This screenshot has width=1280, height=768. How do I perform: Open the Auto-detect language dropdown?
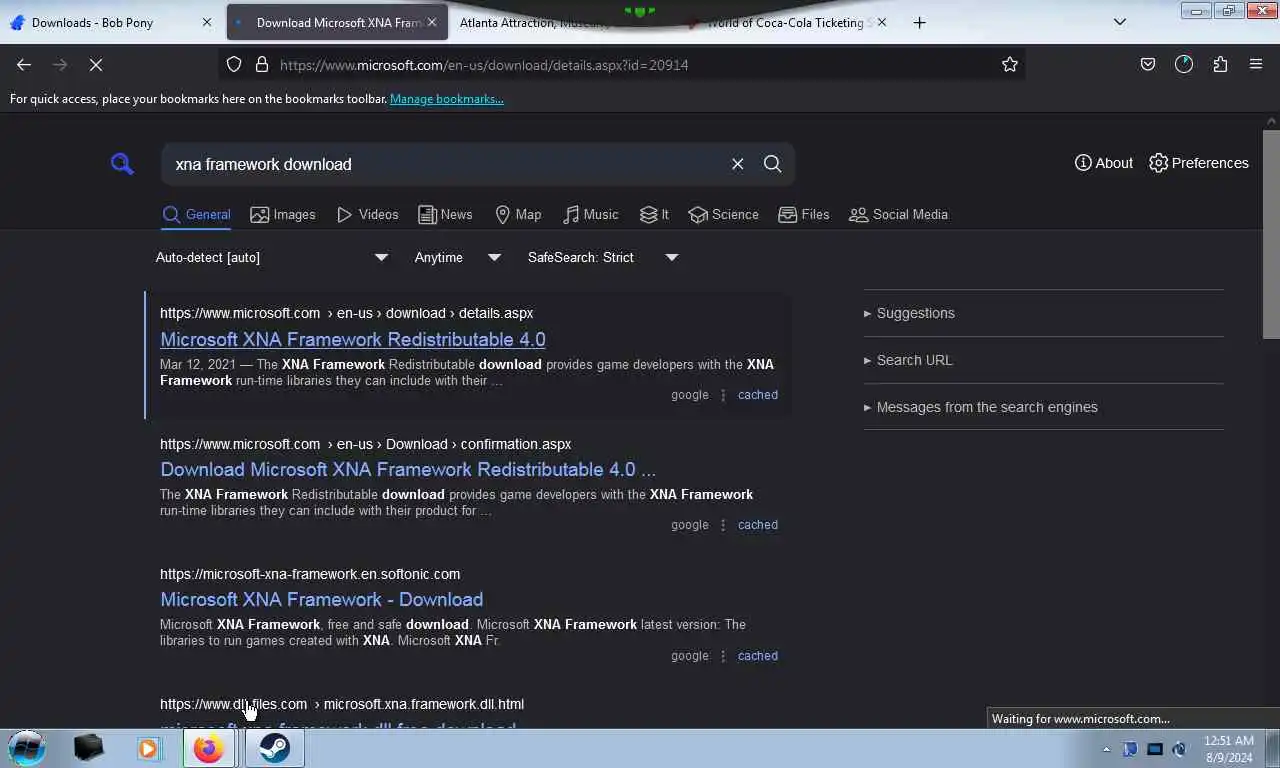click(272, 257)
